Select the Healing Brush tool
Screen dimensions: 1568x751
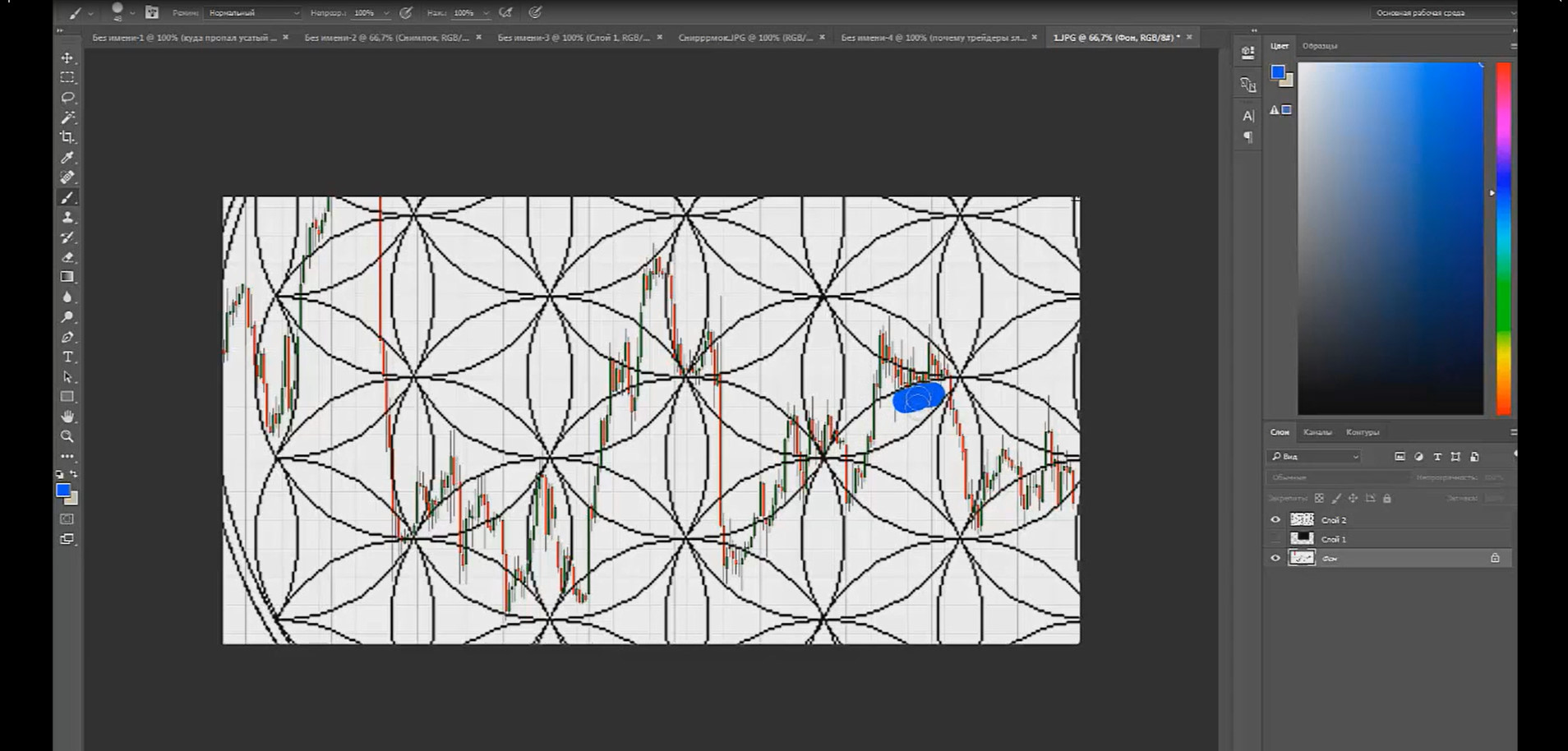67,177
